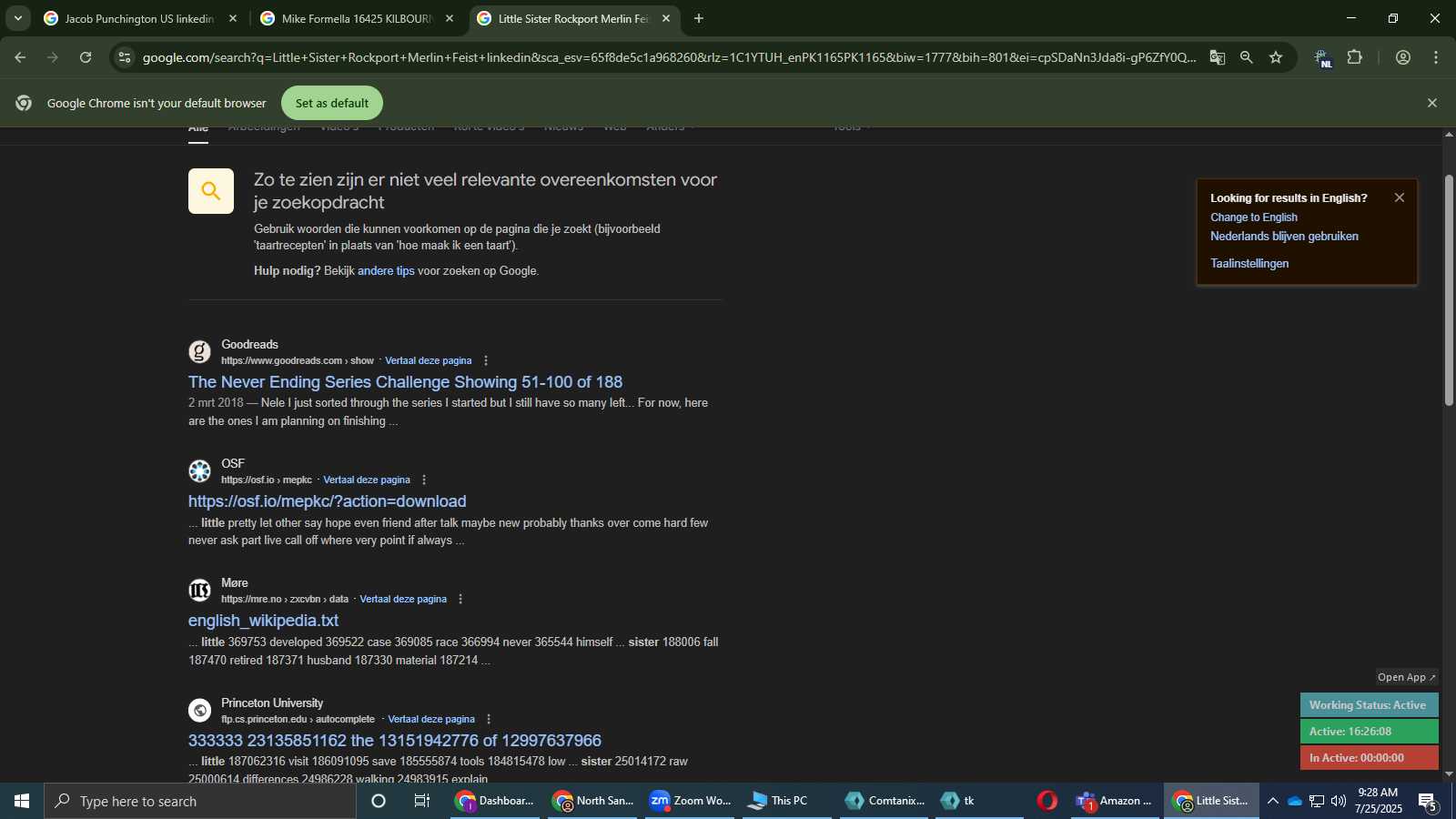The image size is (1456, 819).
Task: Open the Dashboard Chrome taskbar item
Action: pos(495,801)
